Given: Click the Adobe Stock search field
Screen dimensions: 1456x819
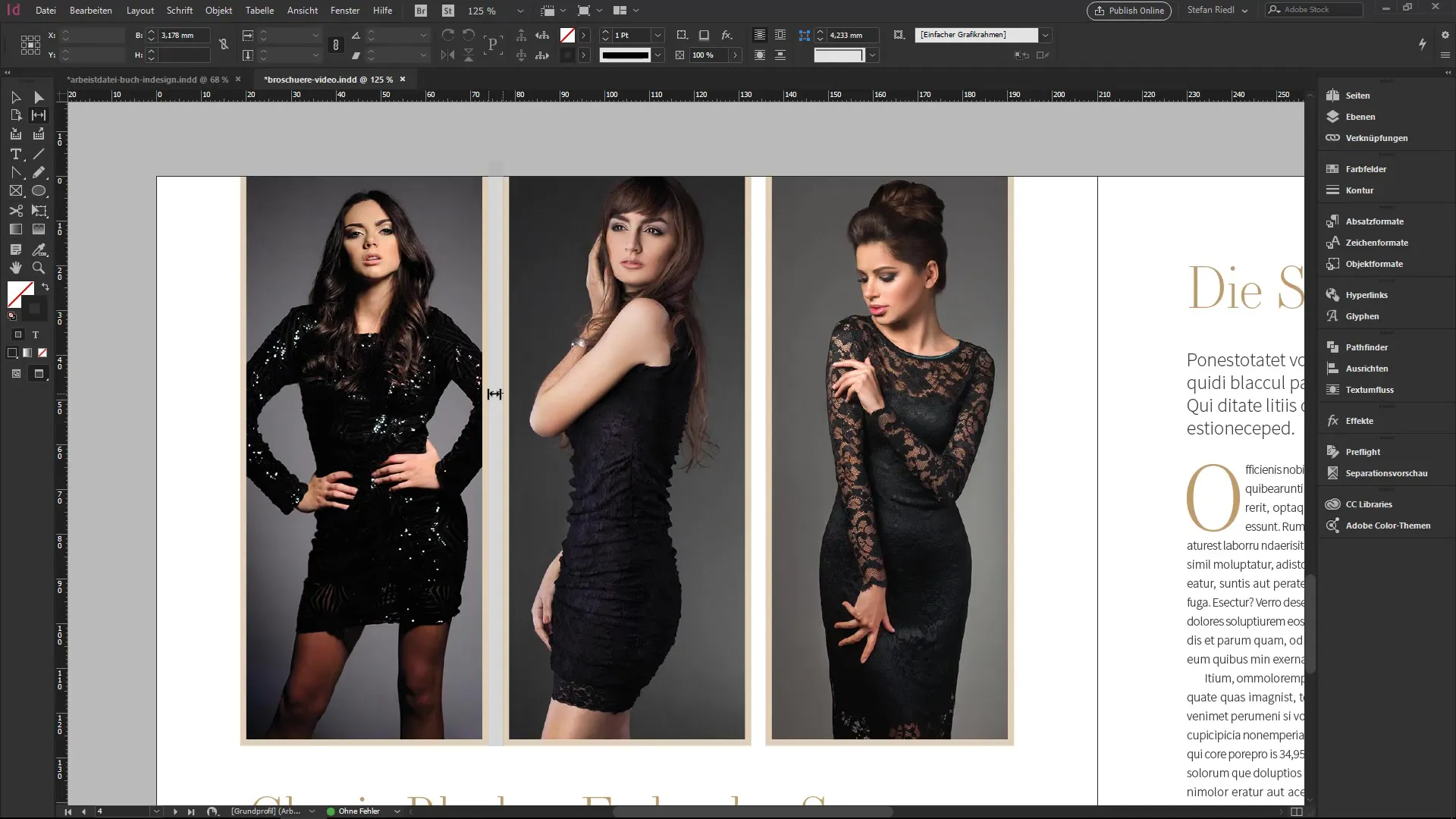Looking at the screenshot, I should pos(1314,10).
